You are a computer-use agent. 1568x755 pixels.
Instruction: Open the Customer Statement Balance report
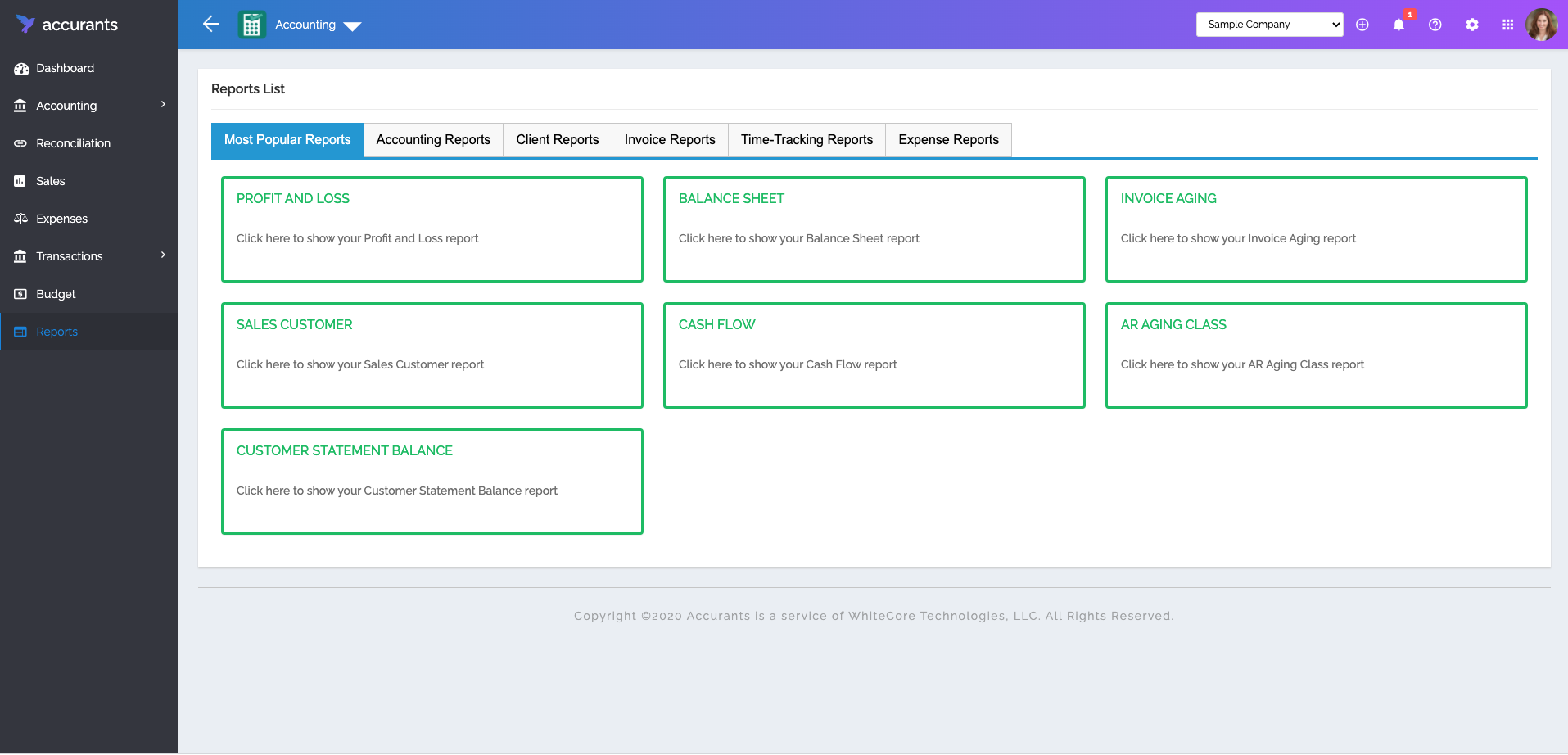pyautogui.click(x=432, y=481)
